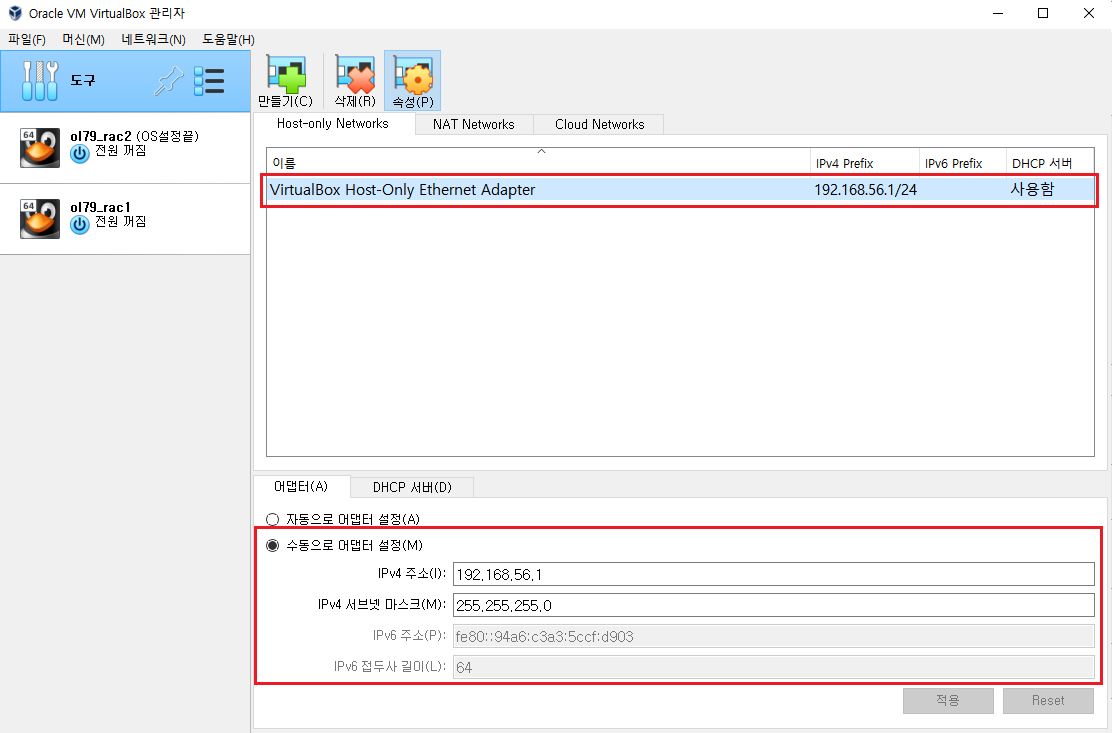Viewport: 1113px width, 733px height.
Task: Click the Reset button
Action: (1048, 700)
